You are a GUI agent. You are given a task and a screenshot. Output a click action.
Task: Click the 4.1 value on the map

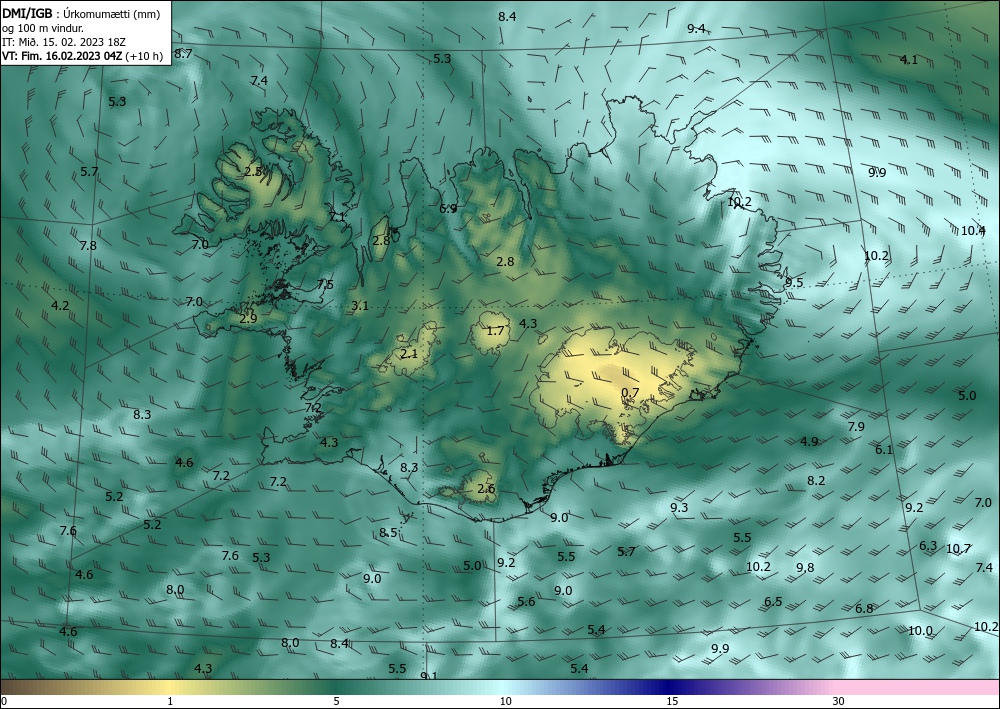tap(909, 59)
